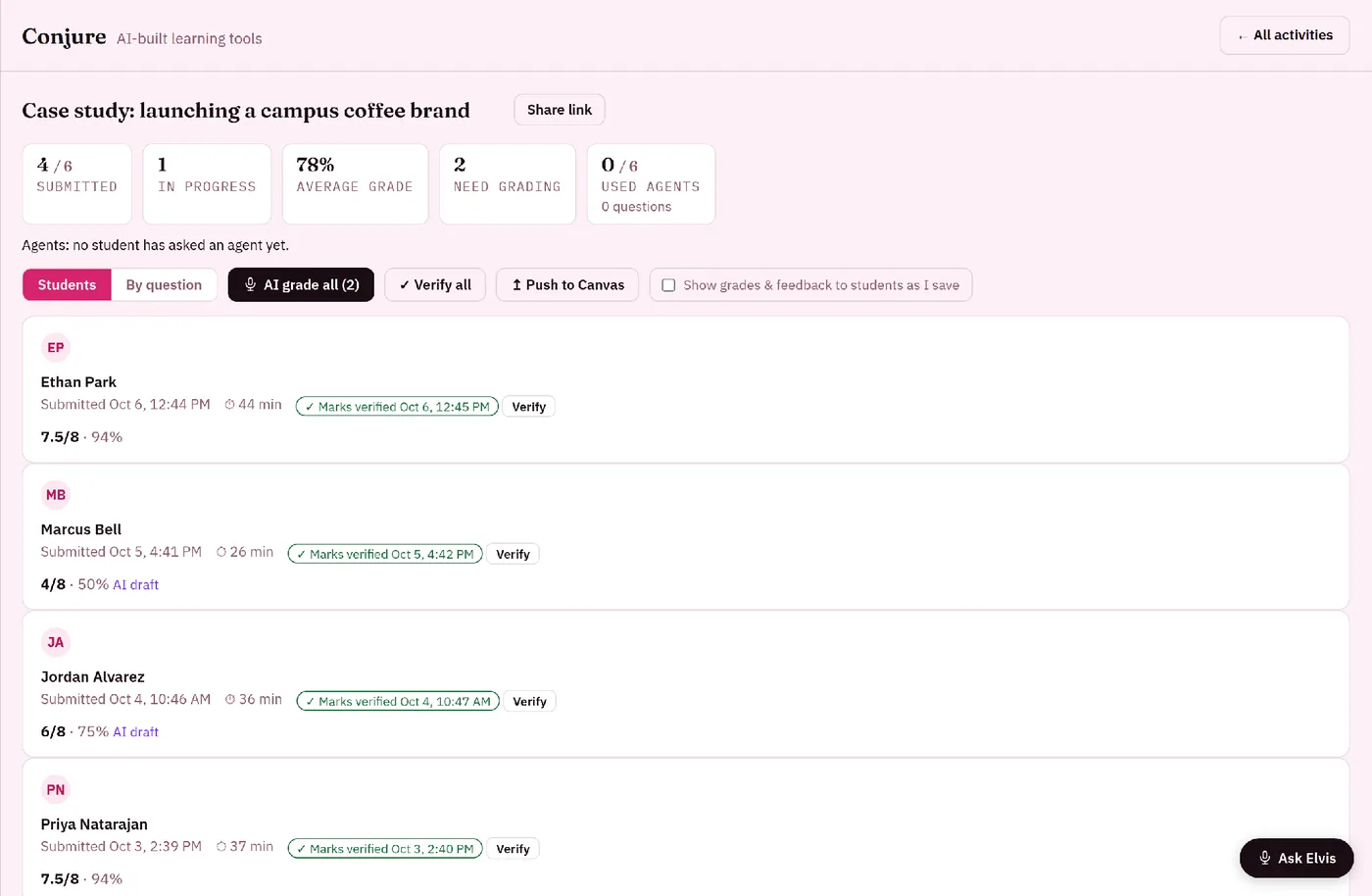Click Jordan Alvarez's 6/8 score
Image resolution: width=1372 pixels, height=896 pixels.
(53, 731)
